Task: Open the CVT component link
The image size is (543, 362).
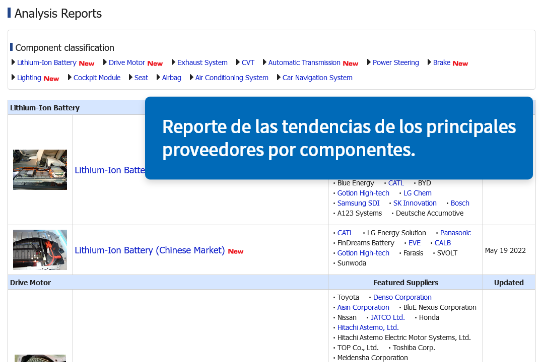Action: pos(248,63)
